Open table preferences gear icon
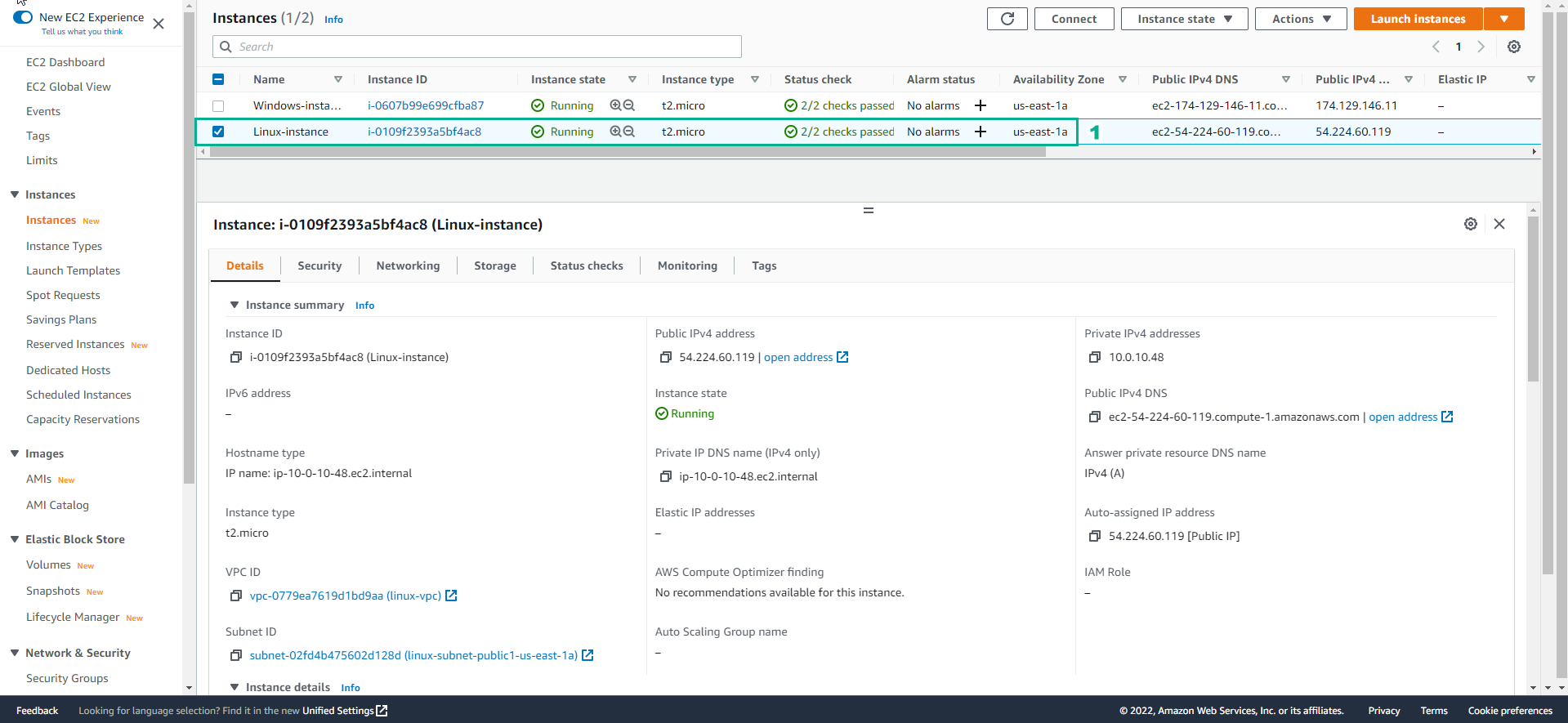This screenshot has height=723, width=1568. pyautogui.click(x=1513, y=47)
